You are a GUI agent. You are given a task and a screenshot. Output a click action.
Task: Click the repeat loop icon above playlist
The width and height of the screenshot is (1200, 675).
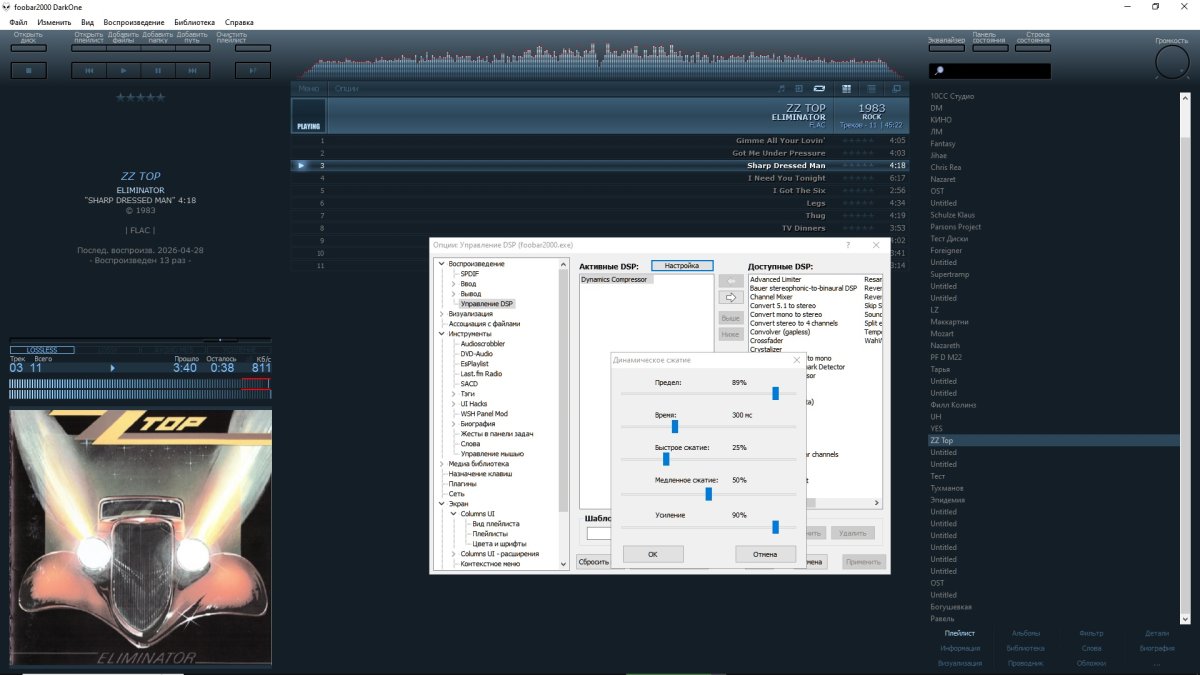pos(819,89)
